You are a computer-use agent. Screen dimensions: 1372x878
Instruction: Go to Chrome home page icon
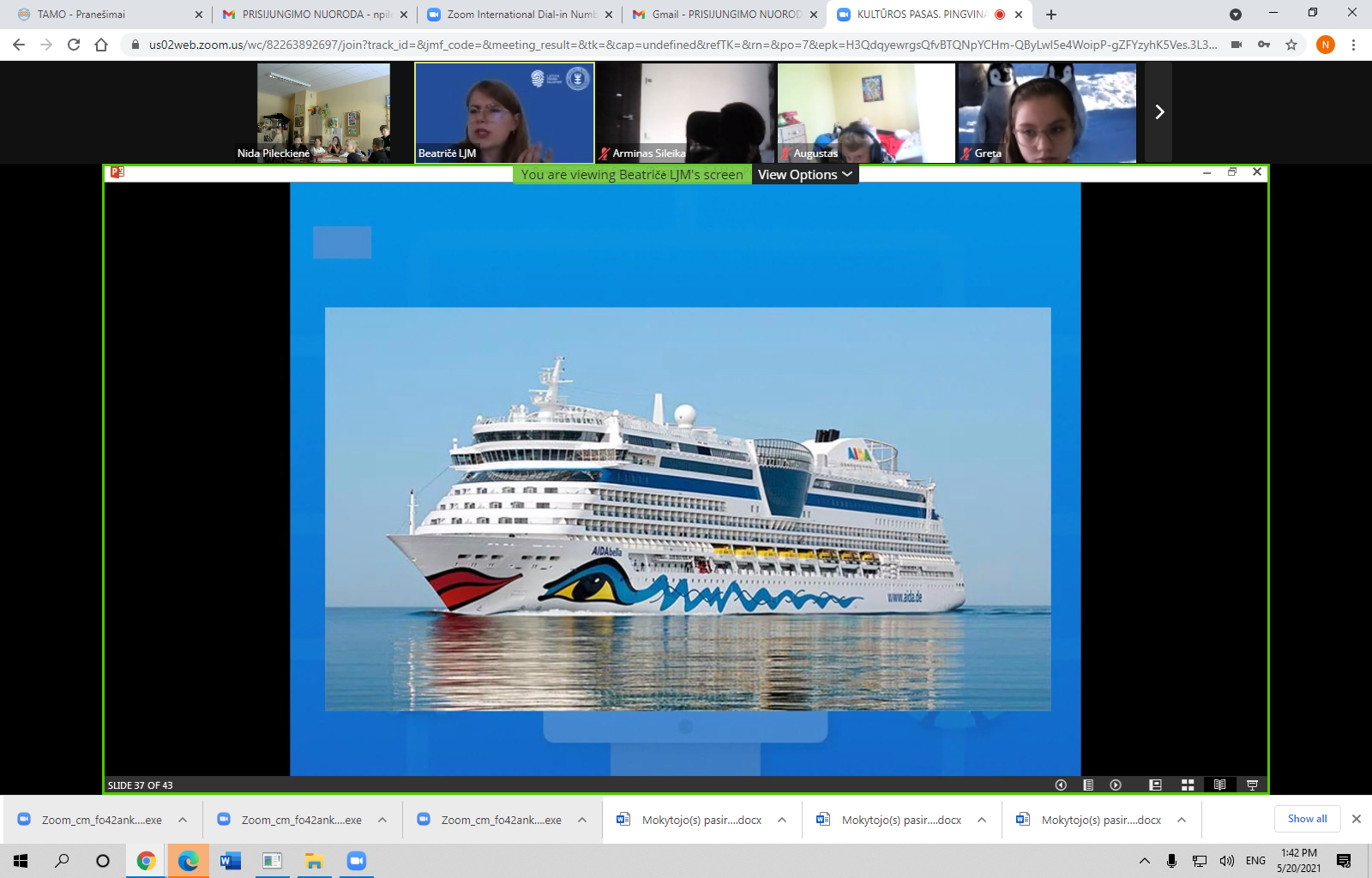tap(101, 45)
